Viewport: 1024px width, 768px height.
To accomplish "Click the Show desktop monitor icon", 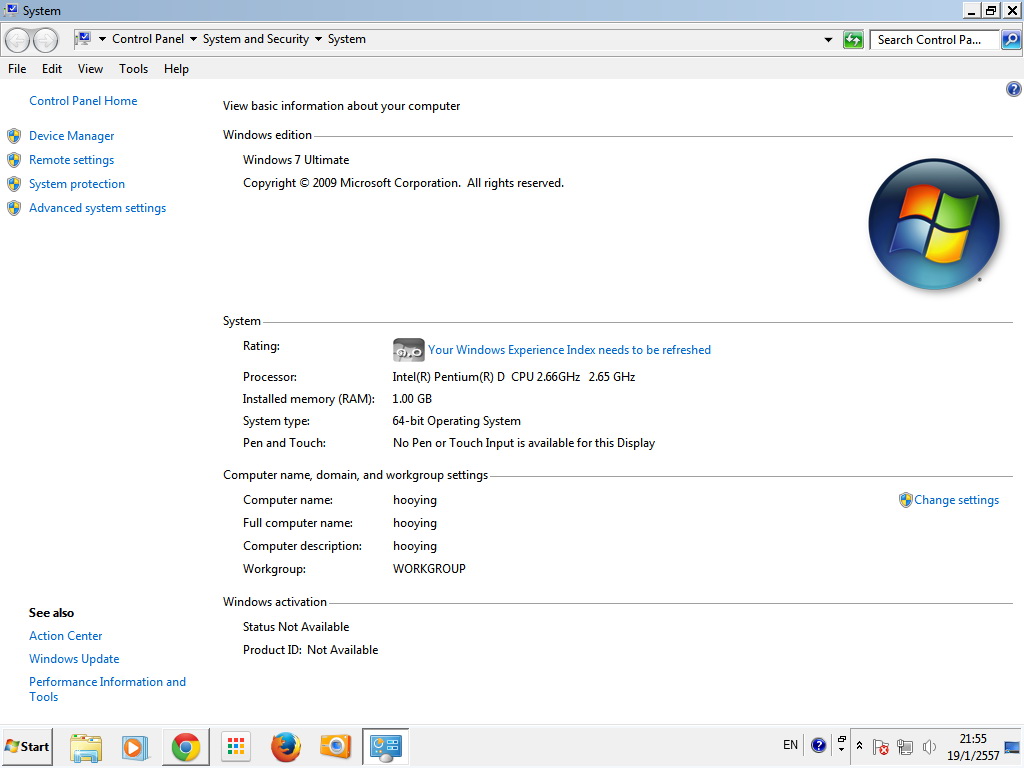I will coord(1013,747).
